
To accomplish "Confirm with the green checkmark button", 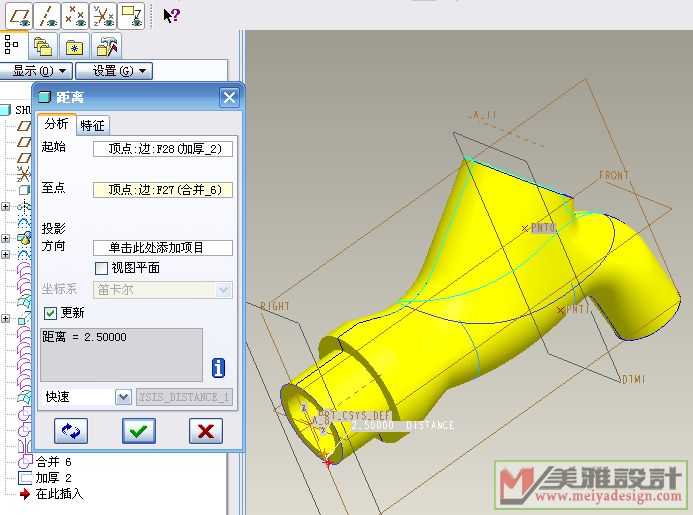I will point(138,430).
